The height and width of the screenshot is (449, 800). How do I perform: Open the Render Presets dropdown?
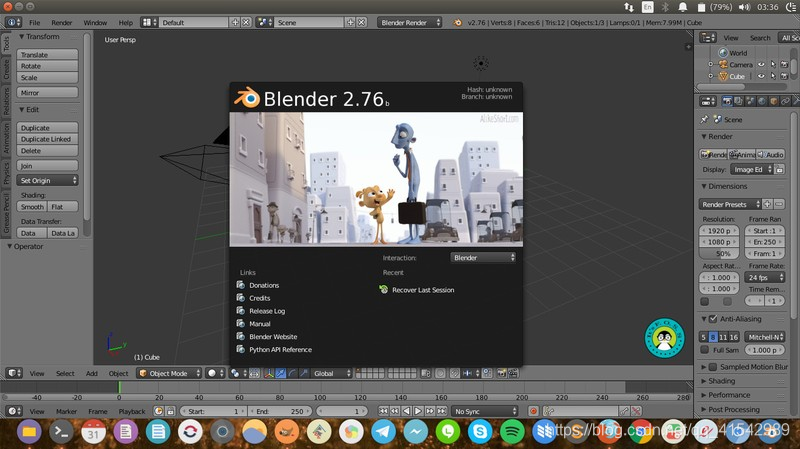(730, 204)
